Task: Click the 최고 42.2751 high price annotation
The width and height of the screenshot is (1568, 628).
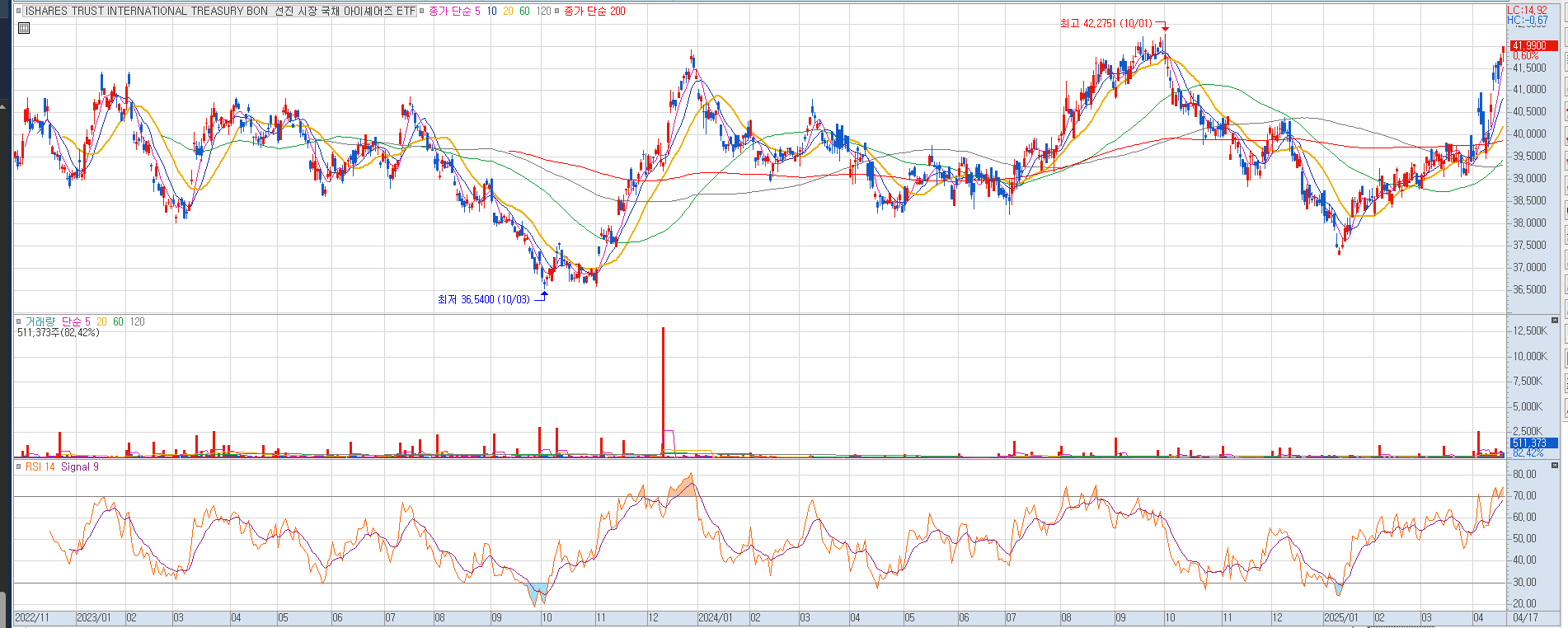Action: click(1106, 23)
